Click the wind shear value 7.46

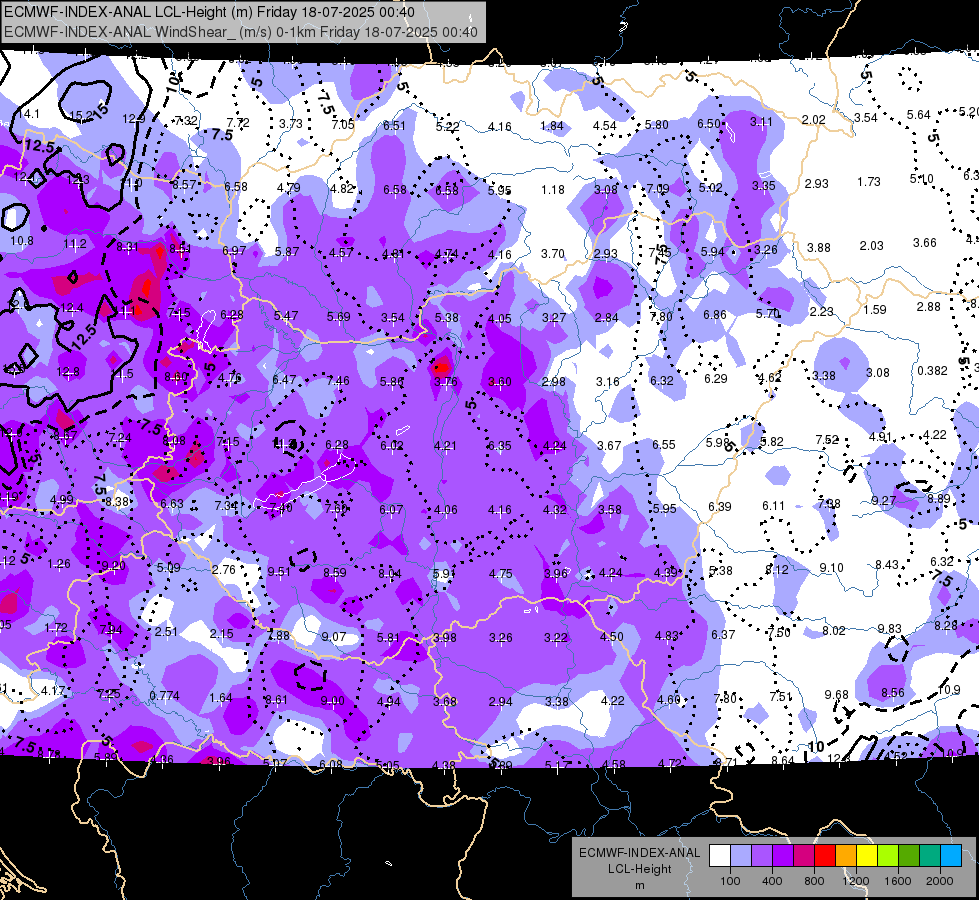338,380
